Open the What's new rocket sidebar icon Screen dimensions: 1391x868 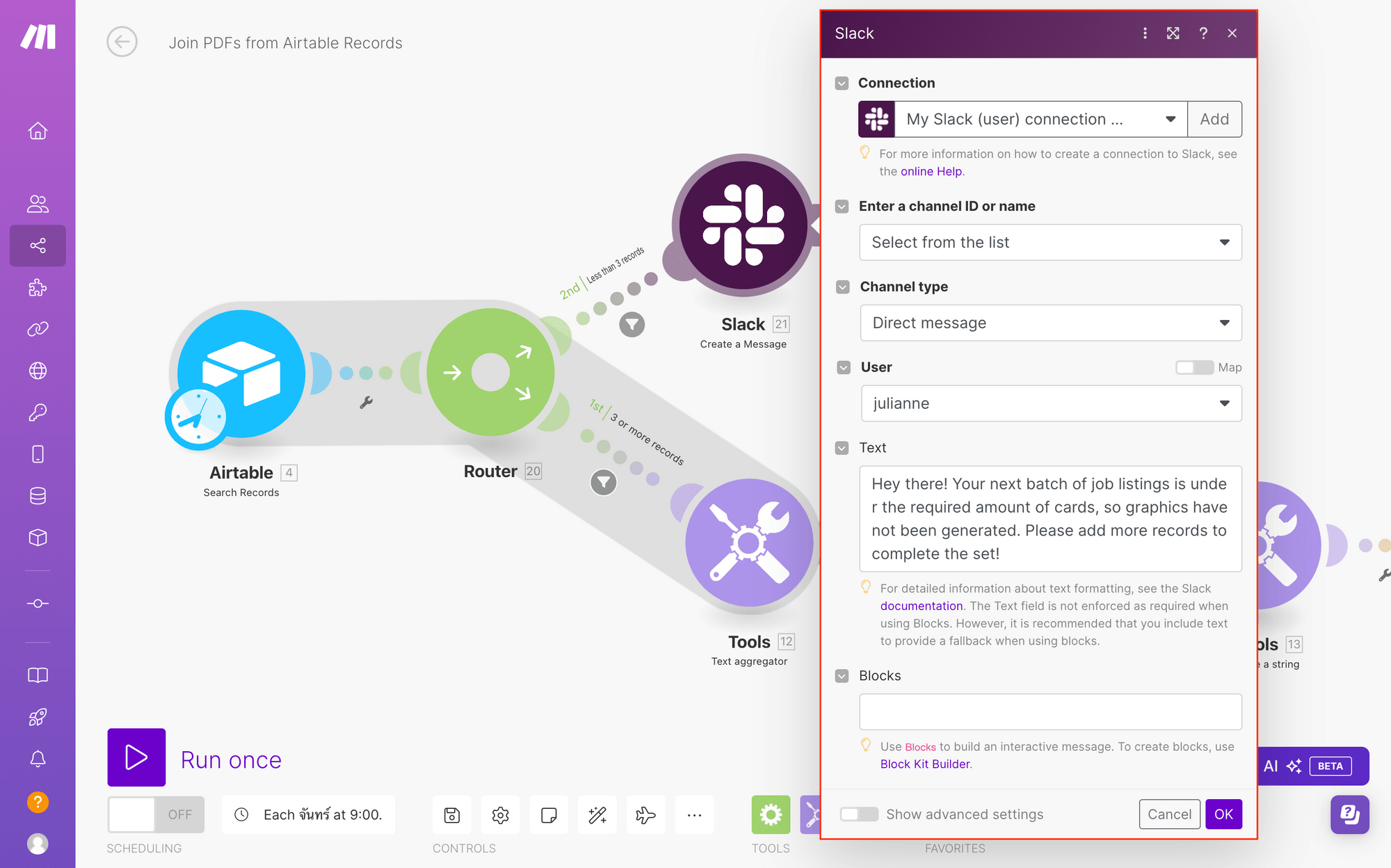[x=38, y=717]
